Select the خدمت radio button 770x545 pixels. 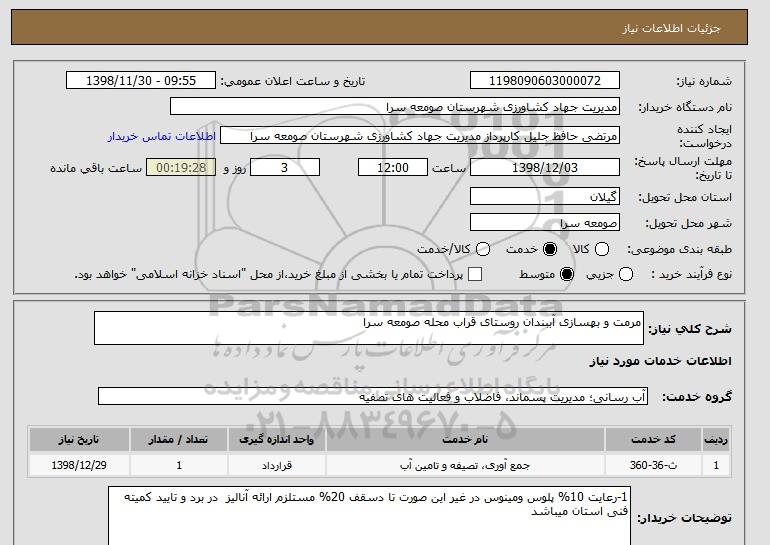pyautogui.click(x=550, y=249)
